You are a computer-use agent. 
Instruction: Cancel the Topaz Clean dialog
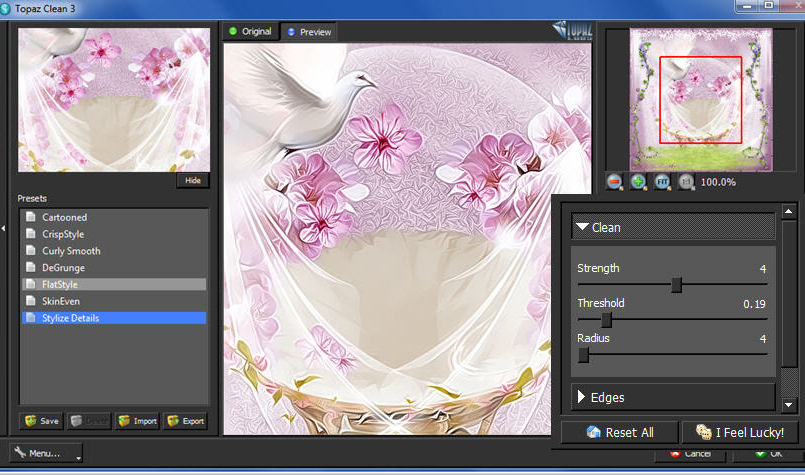tap(691, 454)
